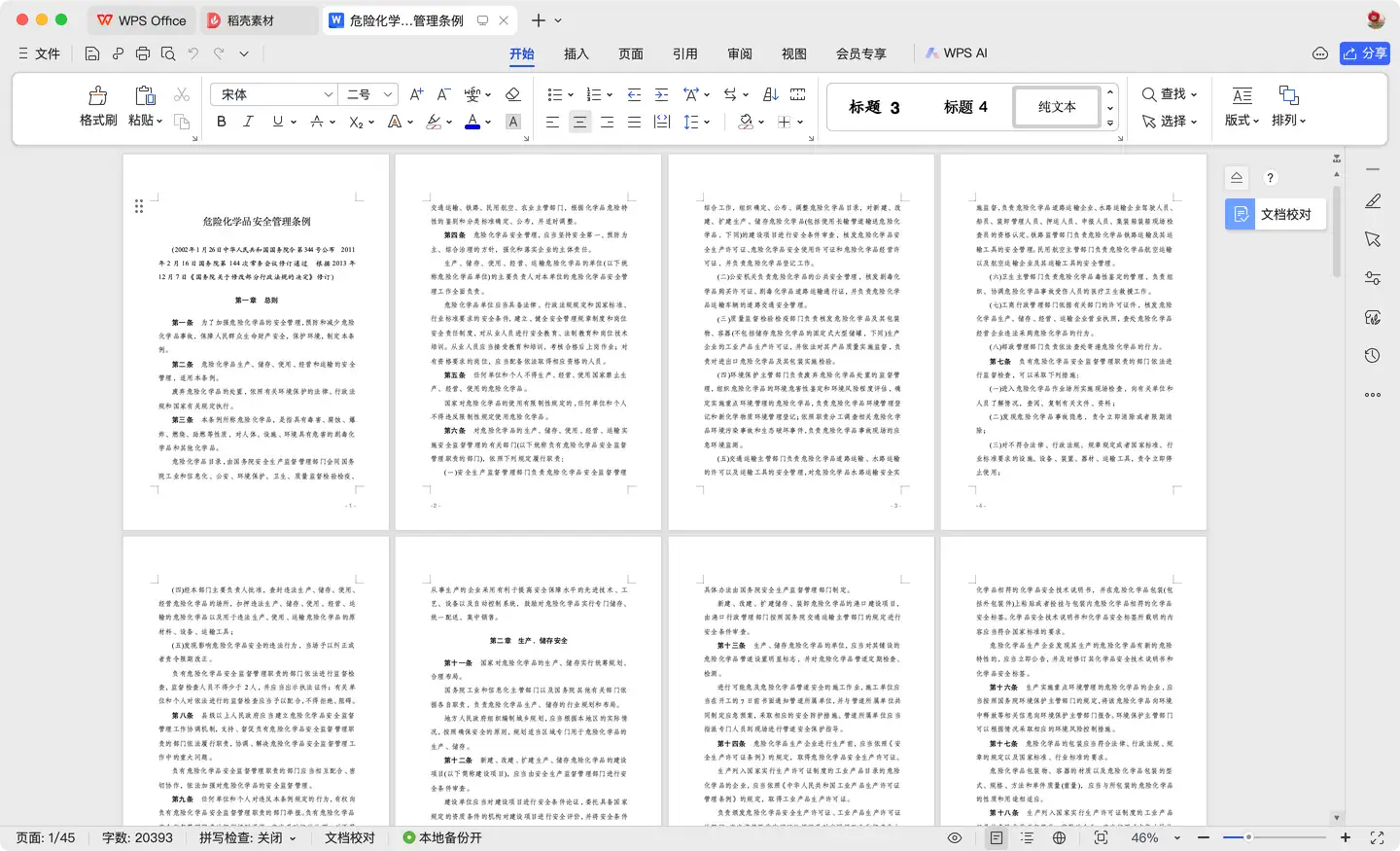The image size is (1400, 851).
Task: Click the Paste (粘贴) clipboard icon
Action: point(145,95)
